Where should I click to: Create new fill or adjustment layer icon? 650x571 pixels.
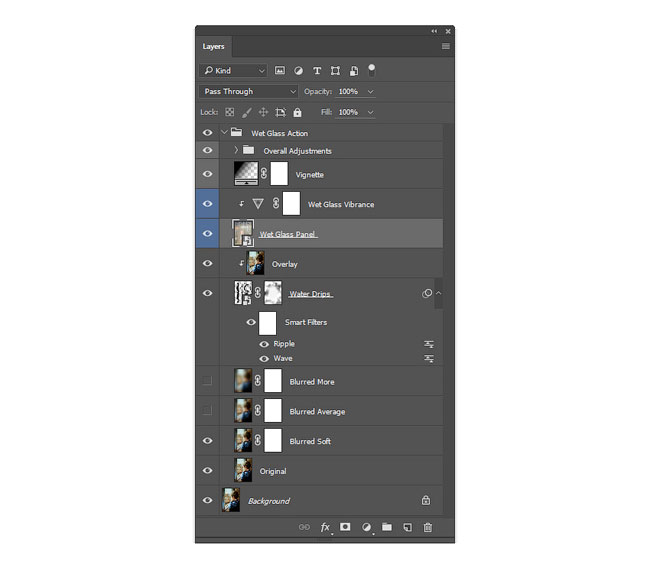366,527
